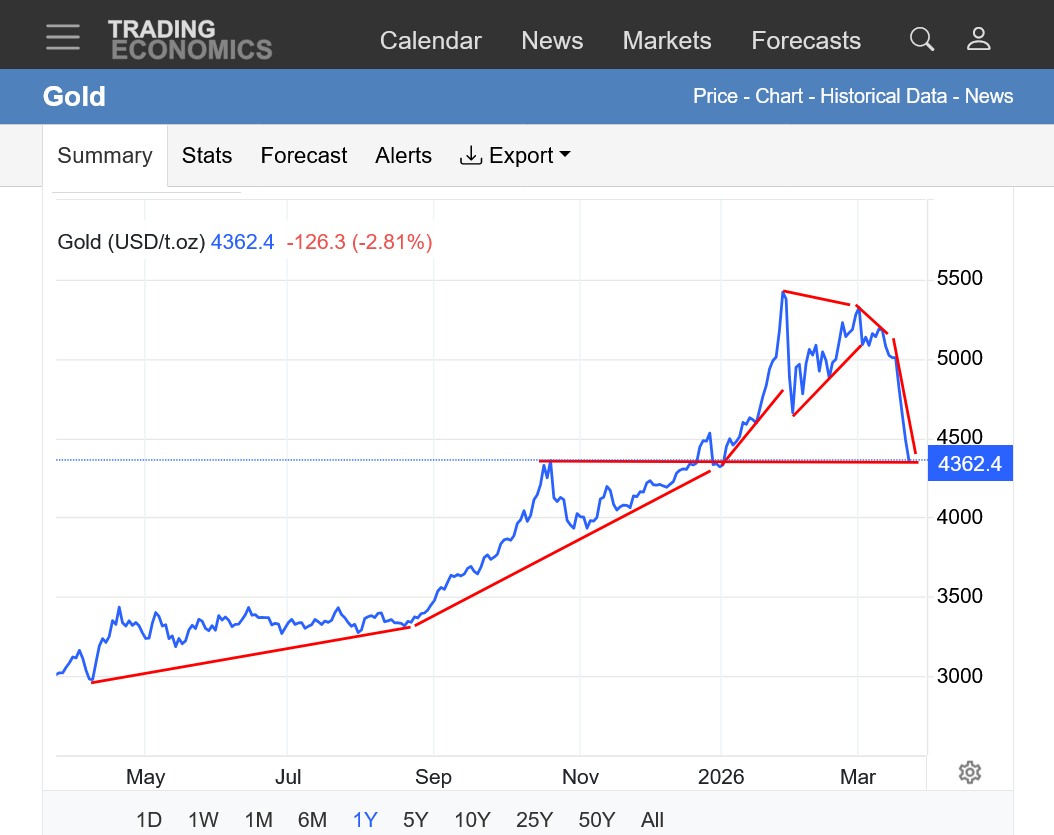Click the search magnifier icon
Viewport: 1054px width, 835px height.
tap(921, 39)
